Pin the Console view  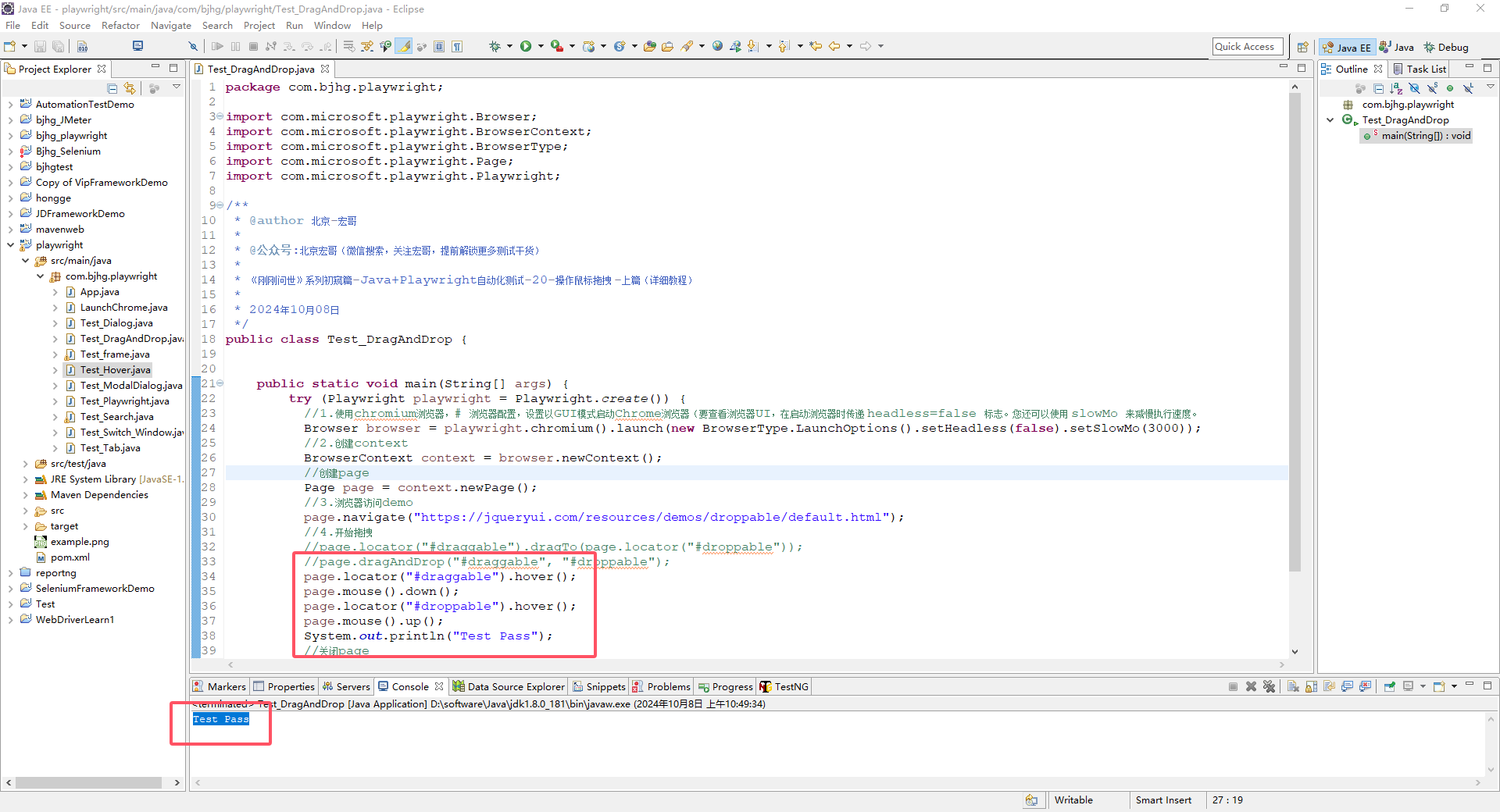[1389, 687]
